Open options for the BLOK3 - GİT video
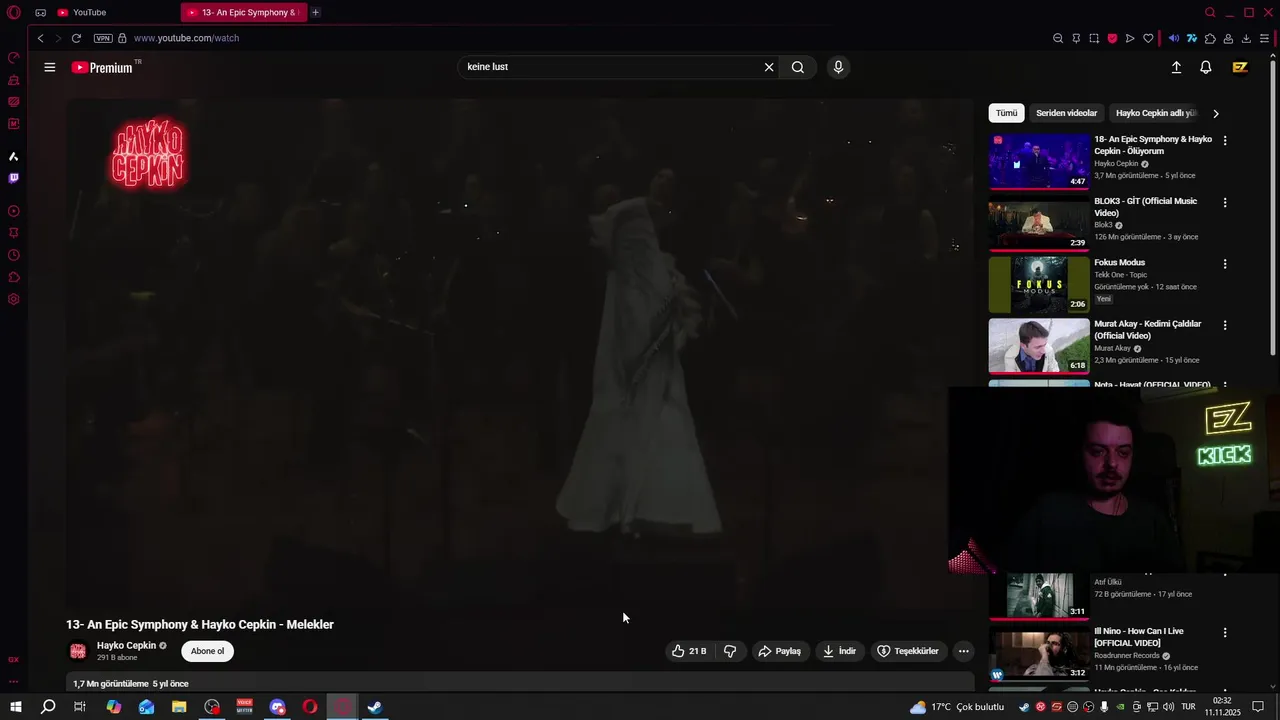Viewport: 1280px width, 720px height. click(1225, 202)
